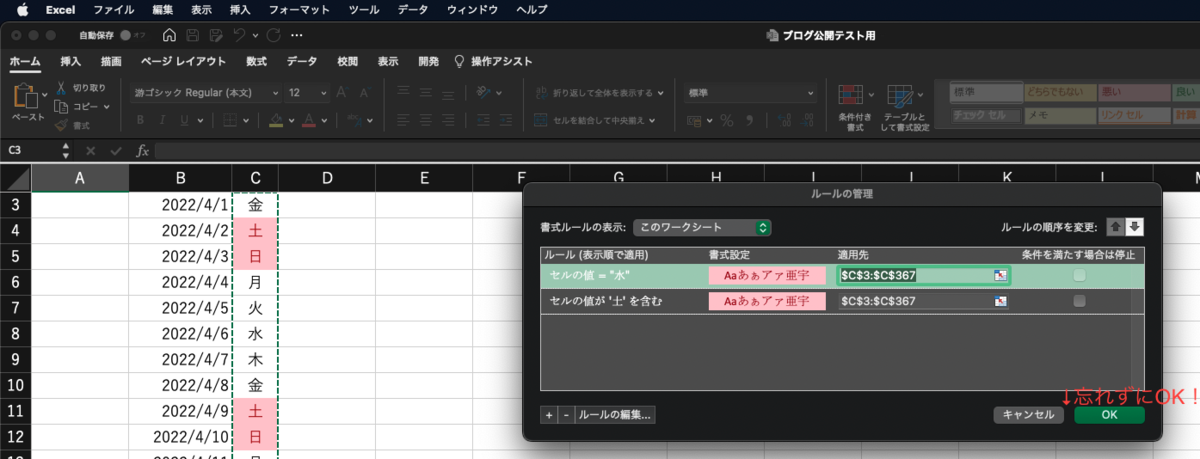Open the フォーマット menu in the menu bar
Viewport: 1200px width, 459px height.
300,9
